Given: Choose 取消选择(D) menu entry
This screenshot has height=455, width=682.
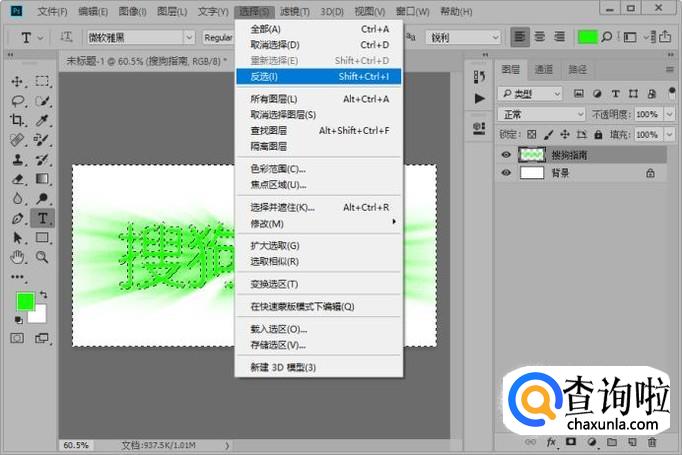Looking at the screenshot, I should pos(318,45).
